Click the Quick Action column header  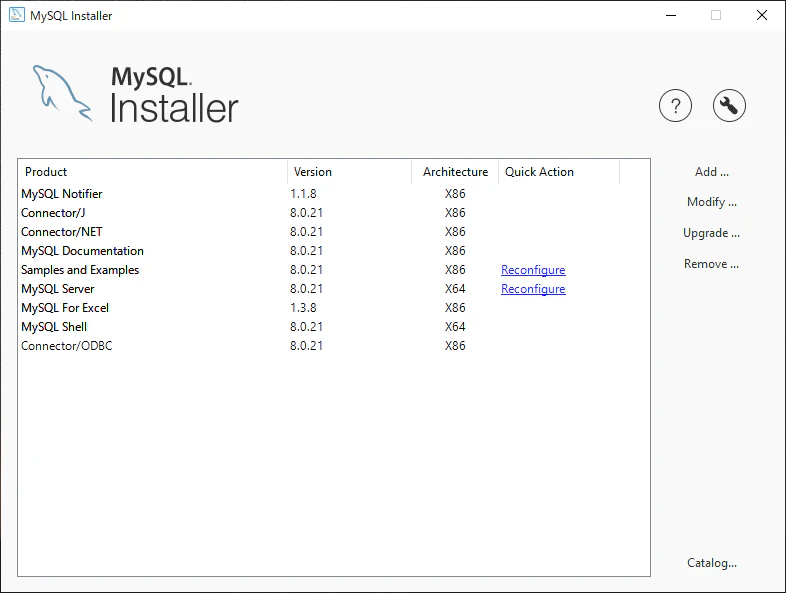[559, 172]
